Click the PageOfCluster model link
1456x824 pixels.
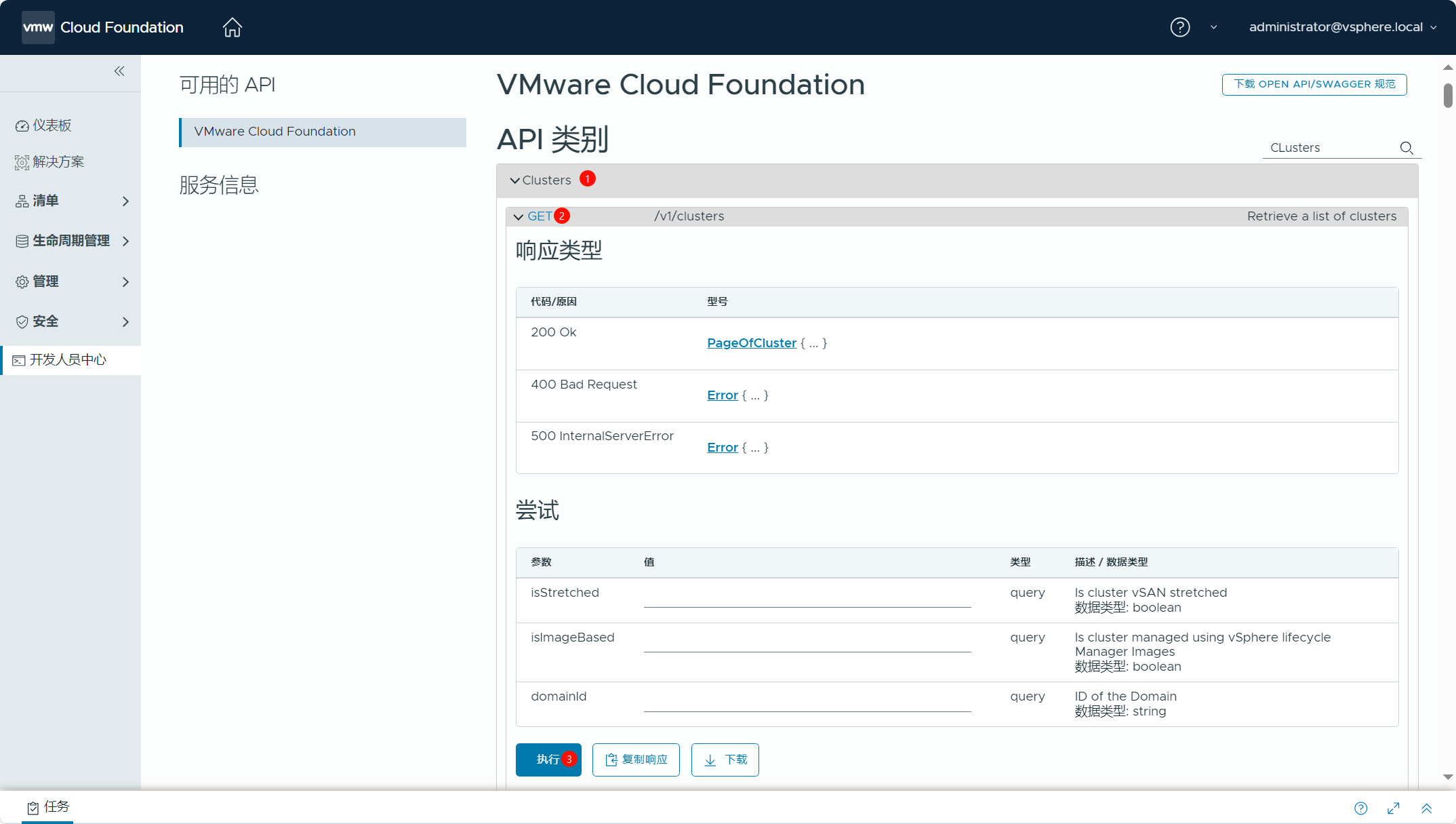point(751,343)
